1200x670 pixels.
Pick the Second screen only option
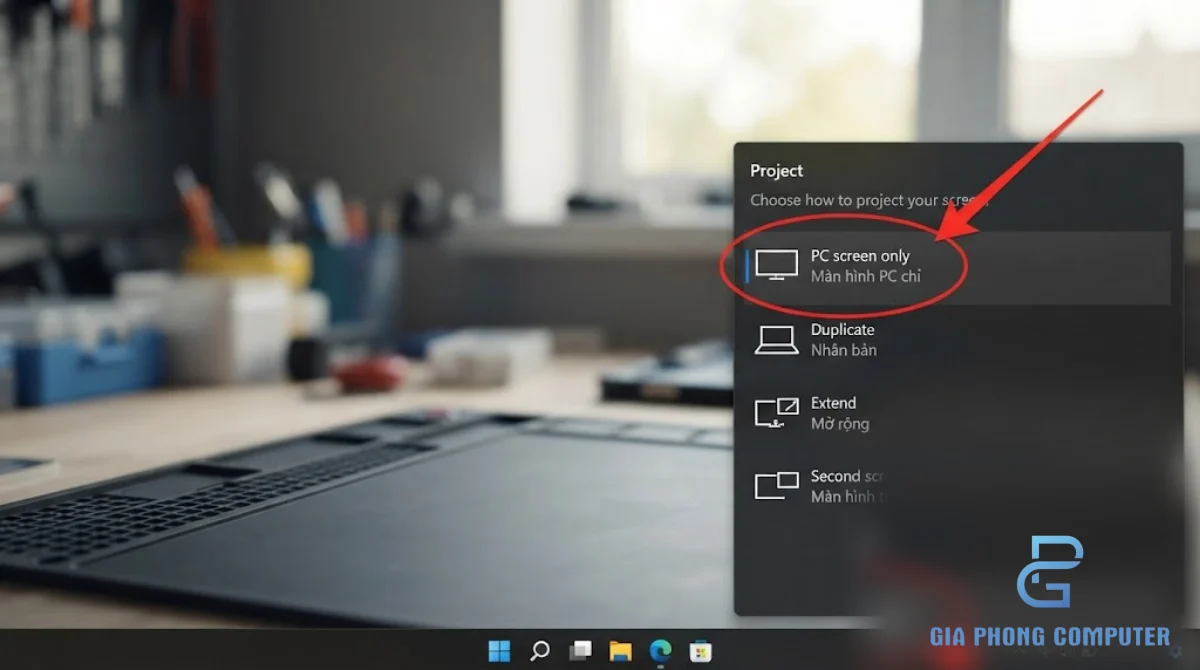pos(957,486)
